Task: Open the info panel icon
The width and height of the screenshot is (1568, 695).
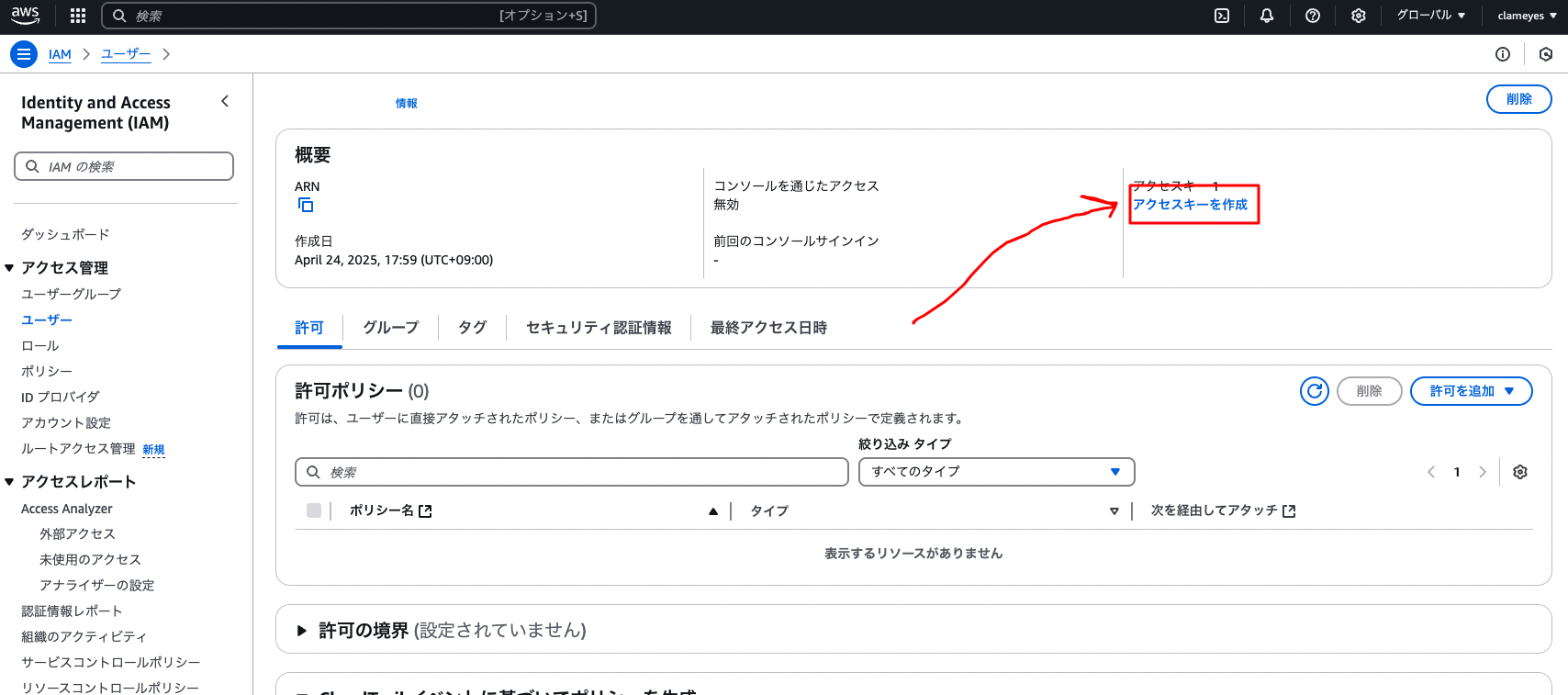Action: [x=1503, y=54]
